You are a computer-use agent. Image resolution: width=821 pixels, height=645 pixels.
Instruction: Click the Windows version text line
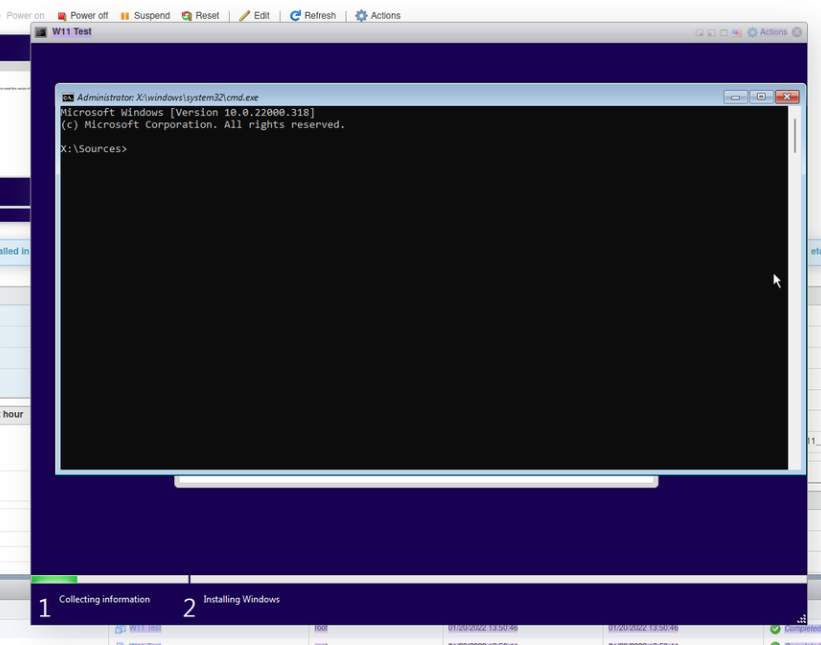tap(187, 113)
